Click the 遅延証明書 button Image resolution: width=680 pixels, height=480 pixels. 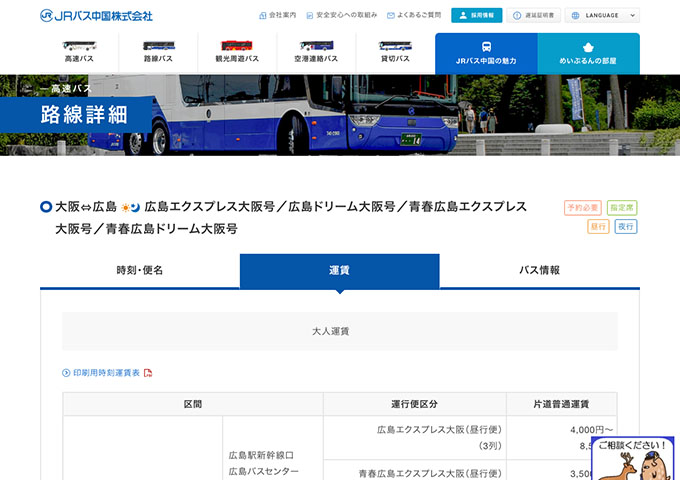[x=533, y=15]
